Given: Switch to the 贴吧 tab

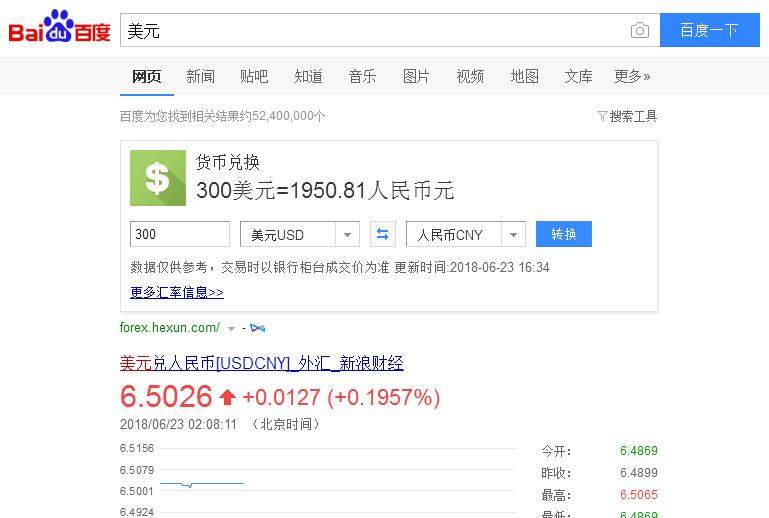Looking at the screenshot, I should 254,77.
